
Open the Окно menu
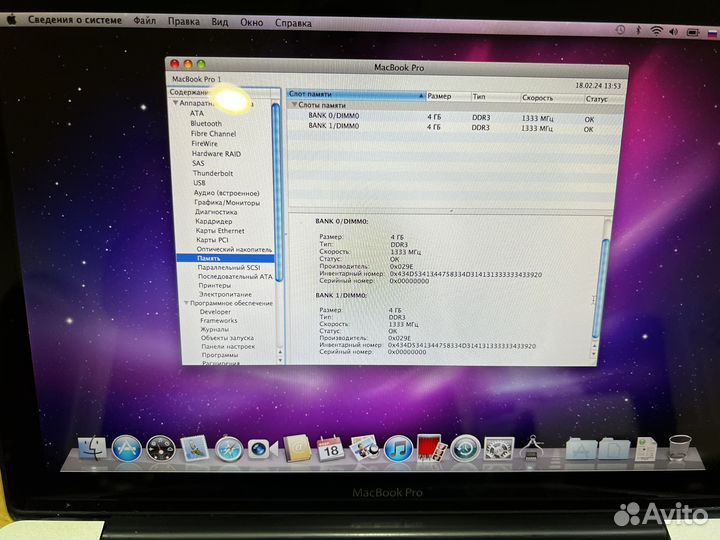252,22
